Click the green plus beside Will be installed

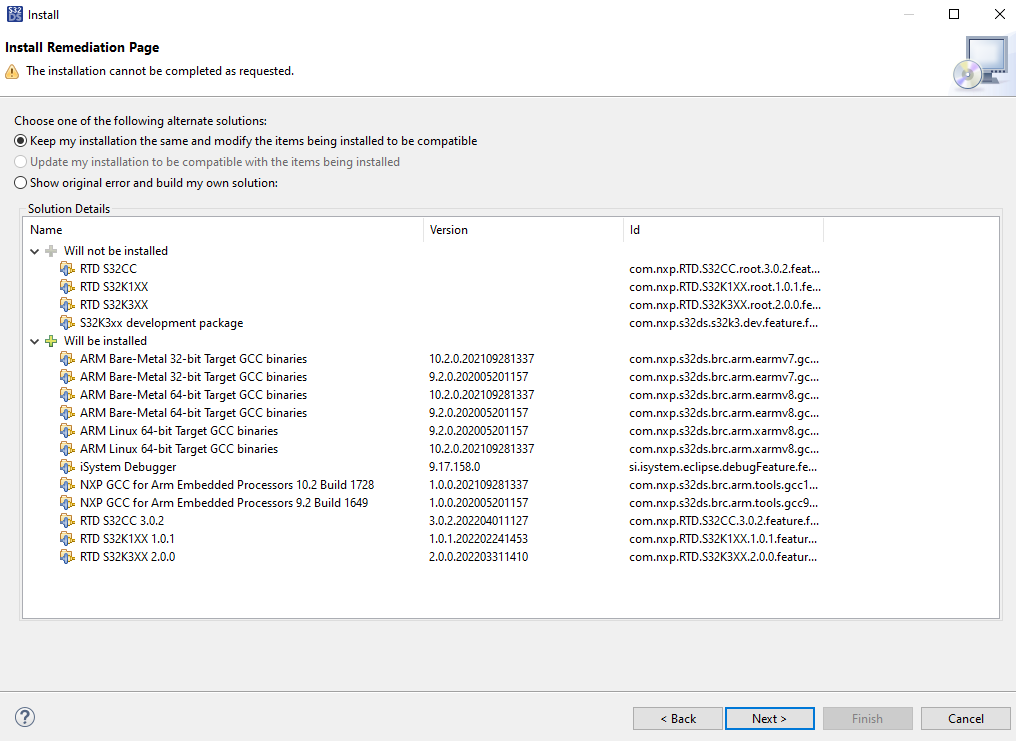50,340
